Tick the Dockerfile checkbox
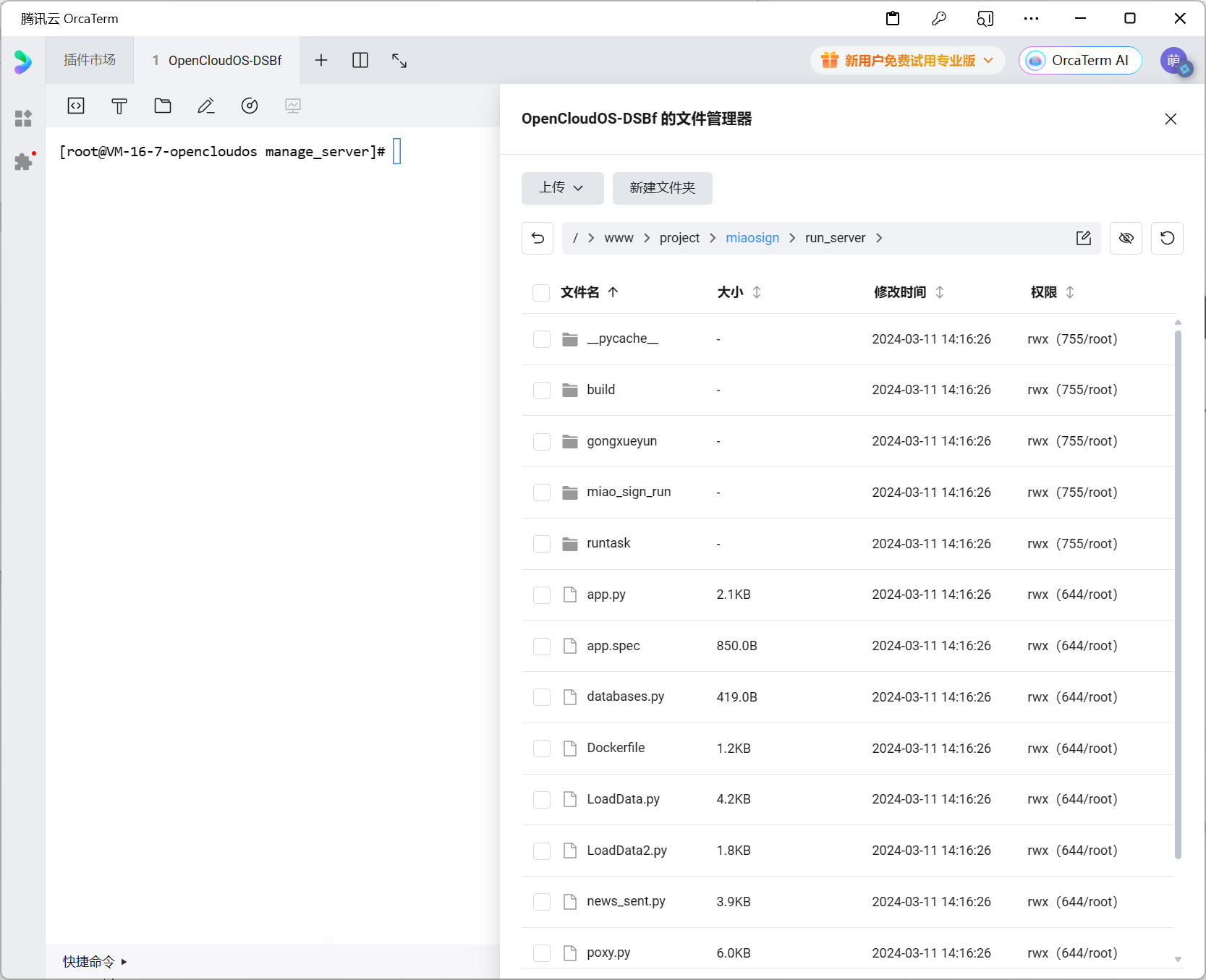Viewport: 1206px width, 980px height. [541, 748]
